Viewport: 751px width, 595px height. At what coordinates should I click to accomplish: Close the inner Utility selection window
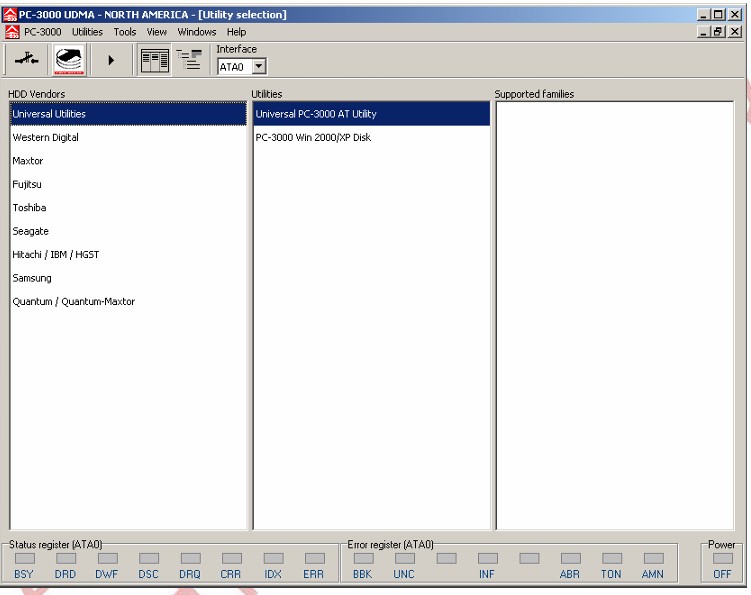point(735,32)
